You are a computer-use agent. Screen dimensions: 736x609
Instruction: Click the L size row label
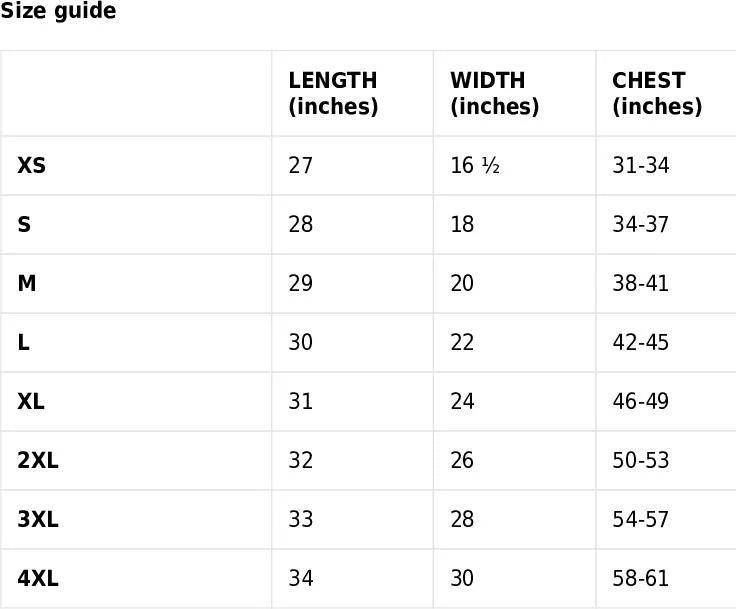click(x=24, y=342)
